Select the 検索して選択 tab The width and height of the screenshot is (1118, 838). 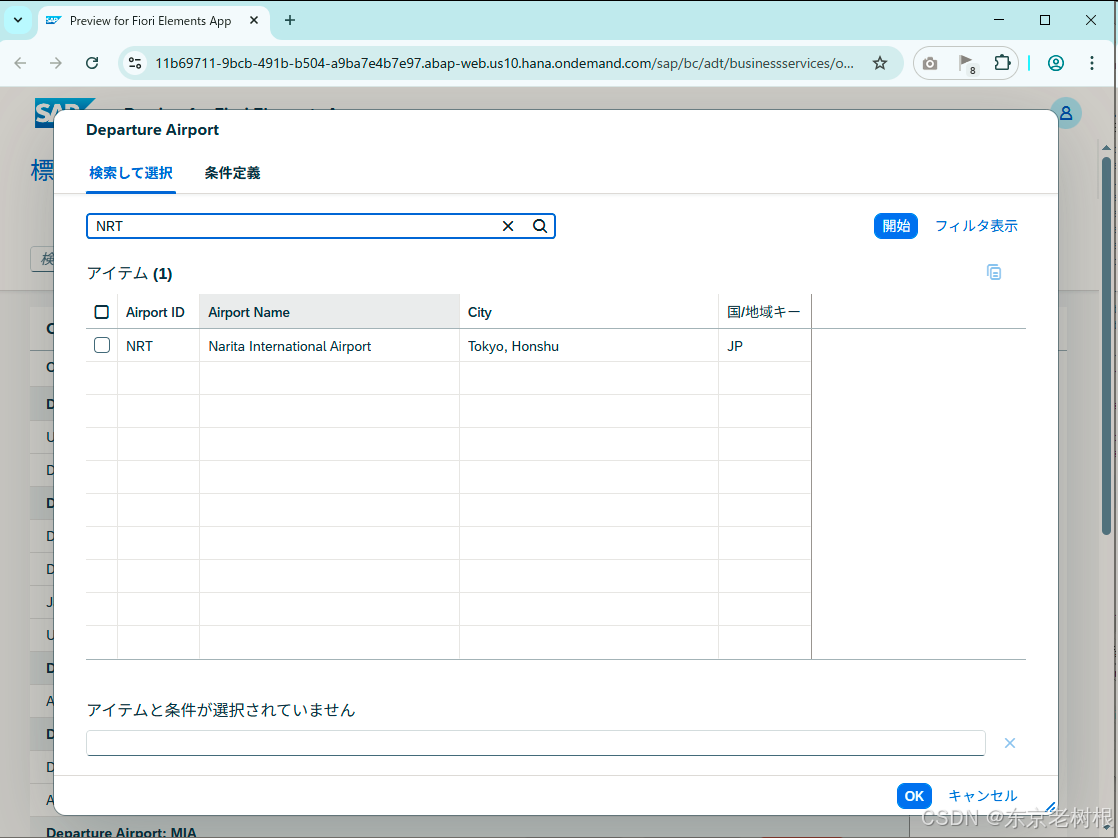[130, 172]
